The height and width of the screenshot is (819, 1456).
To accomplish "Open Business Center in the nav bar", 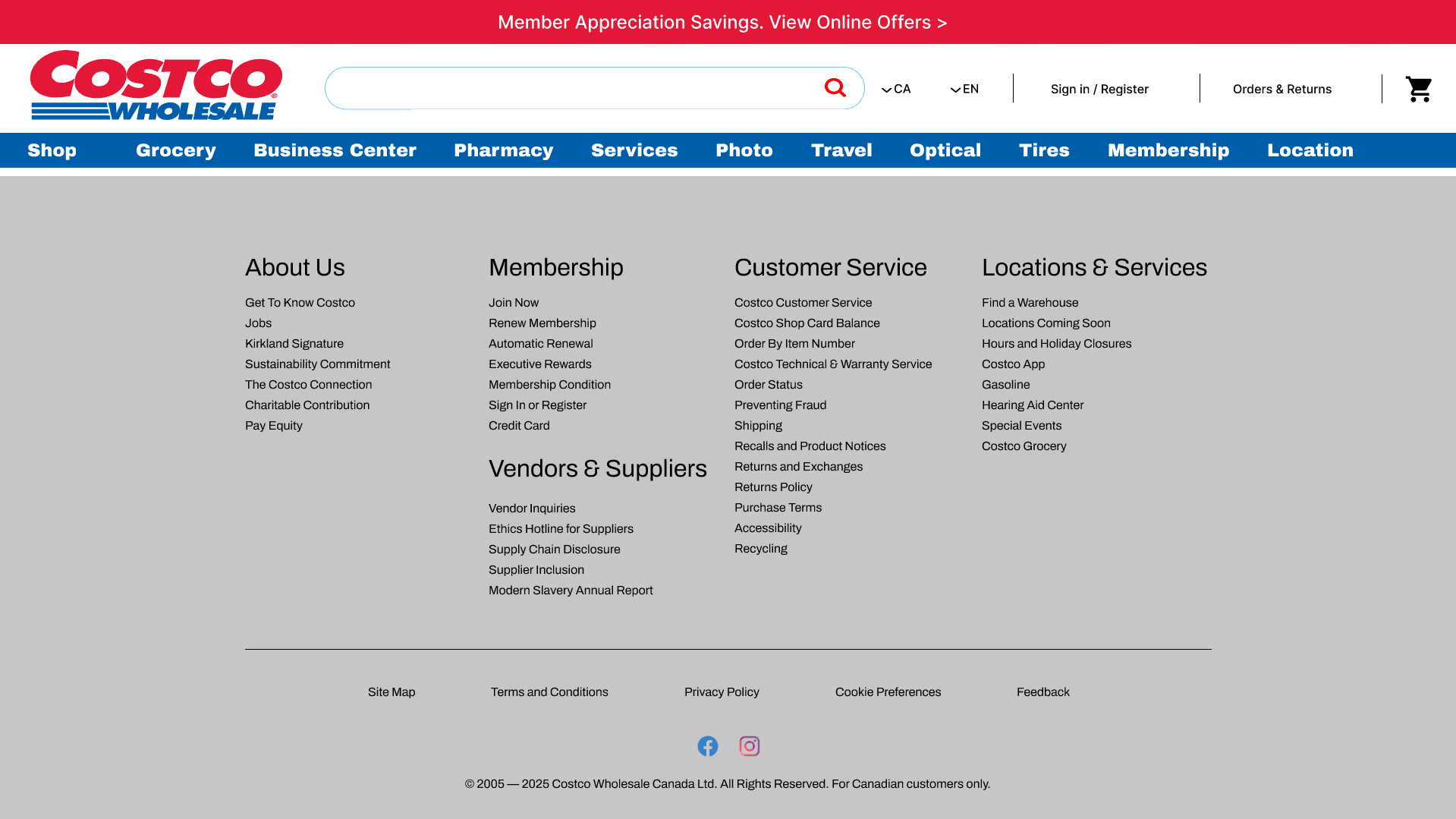I will click(x=335, y=150).
